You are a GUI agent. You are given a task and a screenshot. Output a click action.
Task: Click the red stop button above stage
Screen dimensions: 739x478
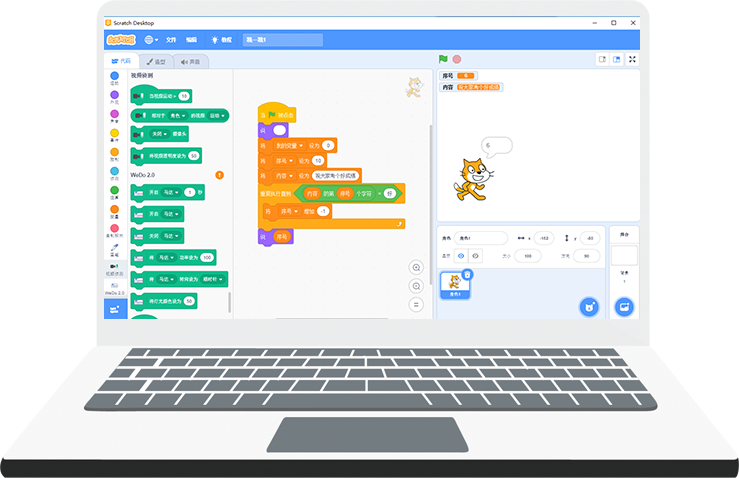pyautogui.click(x=457, y=59)
